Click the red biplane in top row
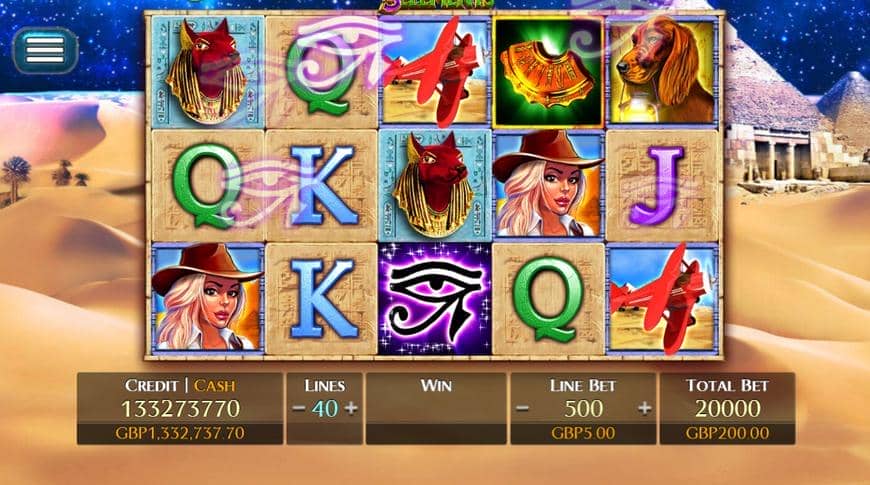Image resolution: width=870 pixels, height=485 pixels. [434, 72]
